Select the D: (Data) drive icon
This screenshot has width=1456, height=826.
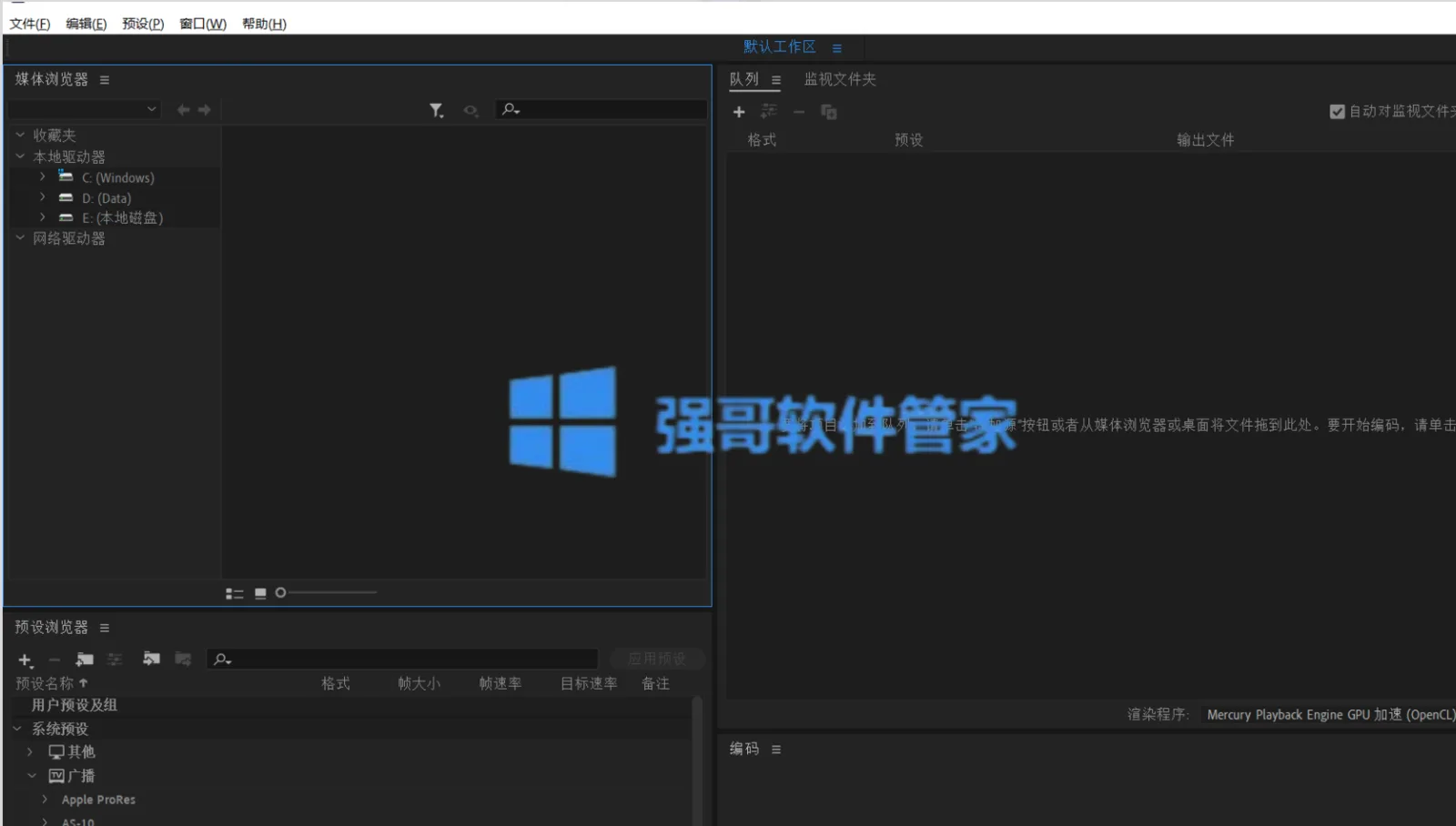click(66, 197)
